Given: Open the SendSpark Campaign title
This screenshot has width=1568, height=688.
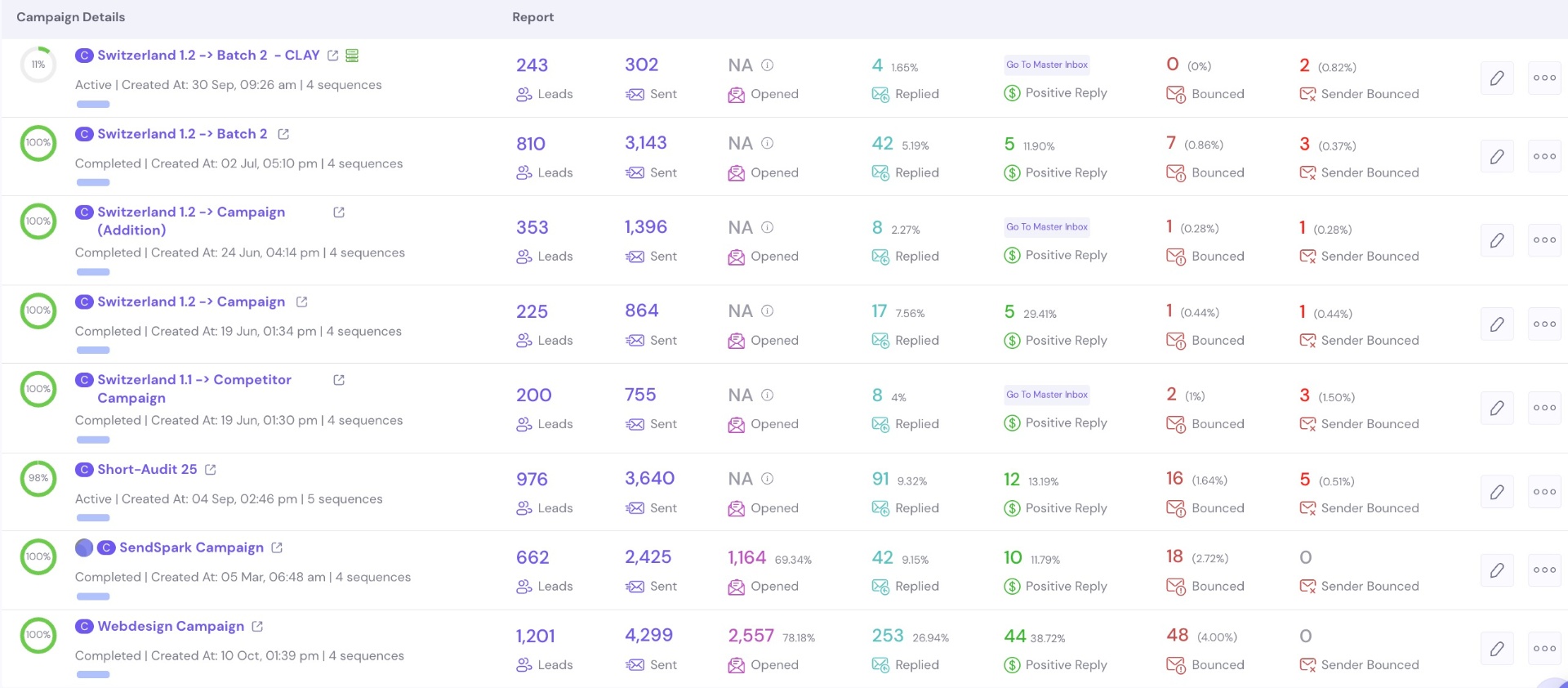Looking at the screenshot, I should pyautogui.click(x=191, y=548).
